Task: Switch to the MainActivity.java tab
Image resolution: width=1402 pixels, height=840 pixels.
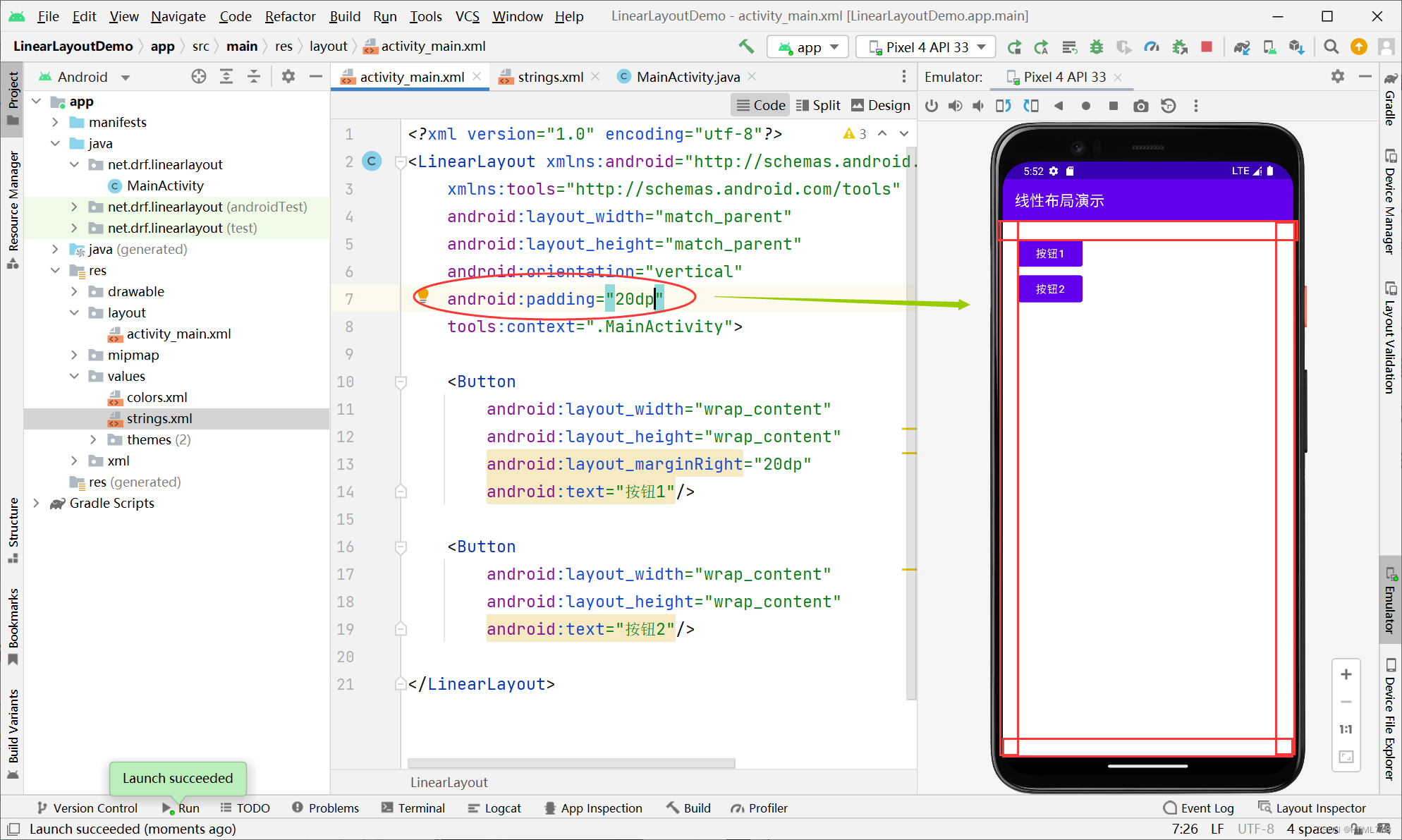Action: [x=688, y=77]
